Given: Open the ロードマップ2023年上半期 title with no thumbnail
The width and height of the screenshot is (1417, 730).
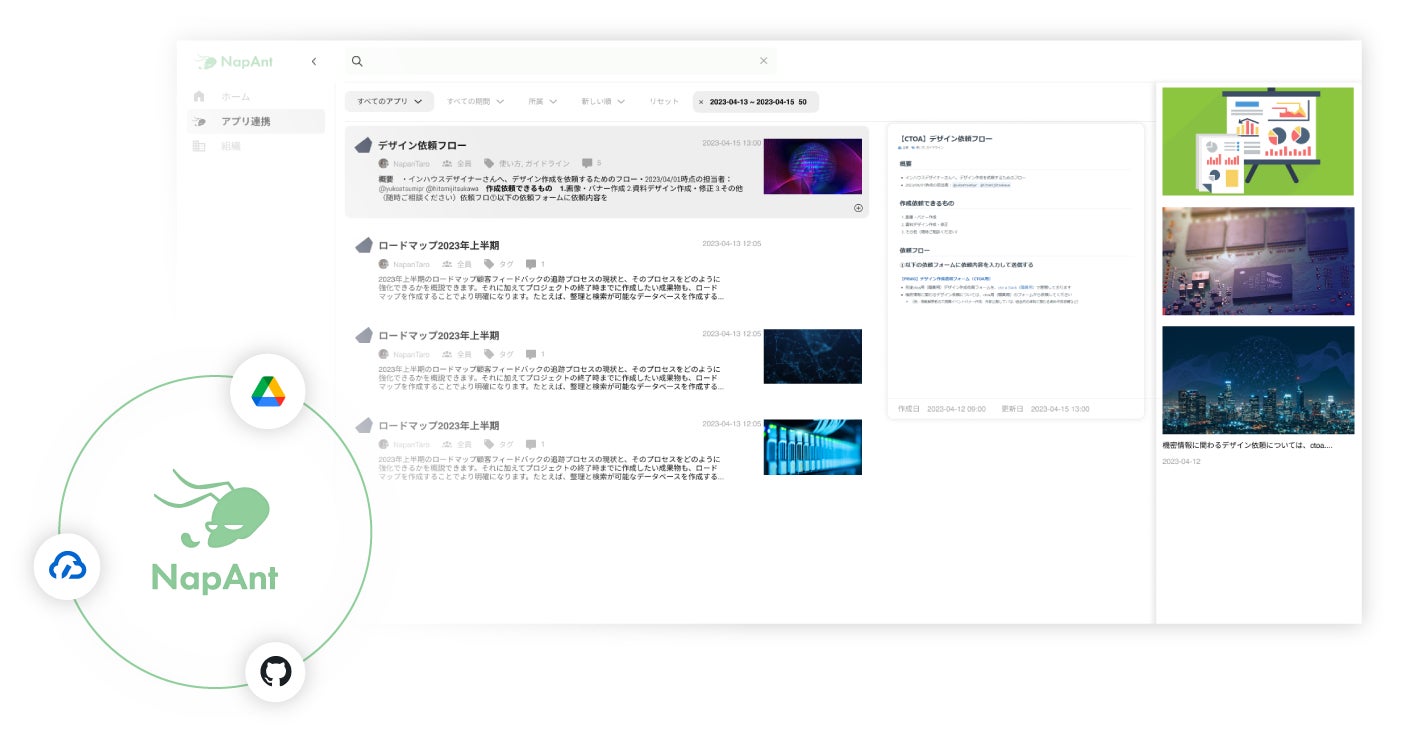Looking at the screenshot, I should [x=438, y=246].
